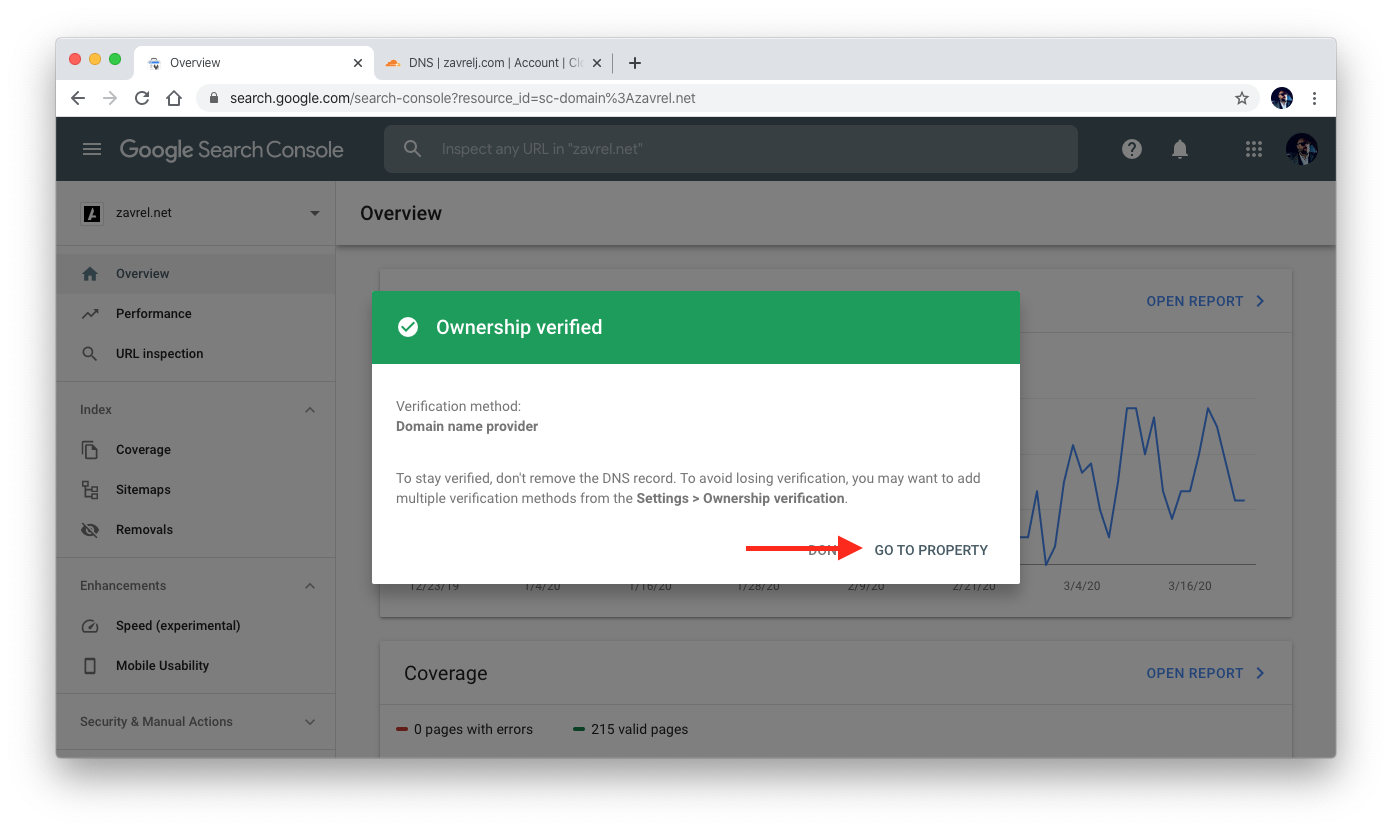Switch to the DNS zavrelj.com tab
Image resolution: width=1392 pixels, height=832 pixels.
(492, 63)
